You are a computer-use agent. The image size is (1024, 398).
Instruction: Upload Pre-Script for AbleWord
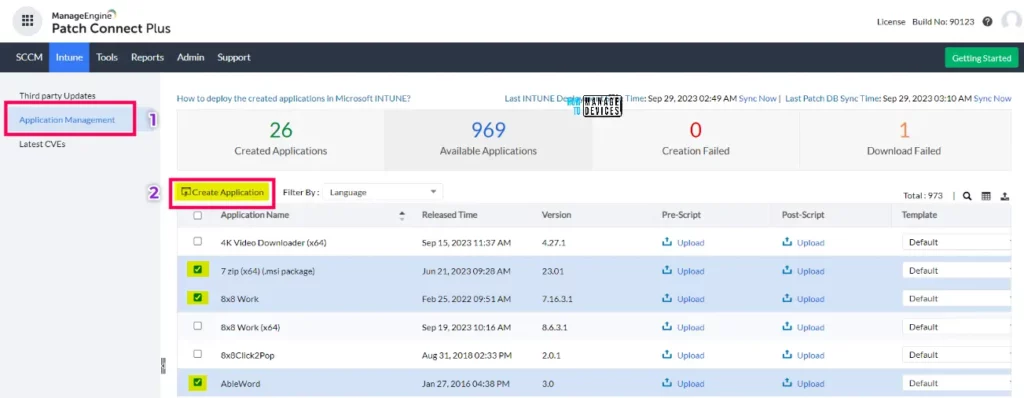(x=684, y=384)
